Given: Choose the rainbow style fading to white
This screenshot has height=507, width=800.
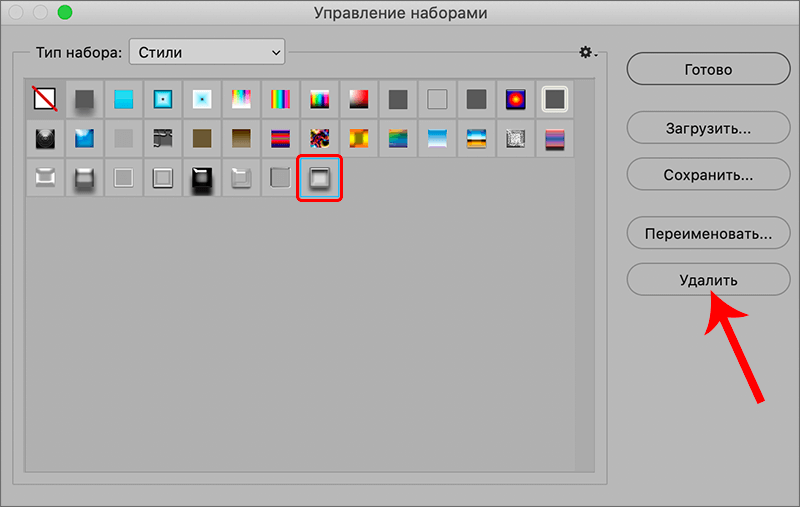Looking at the screenshot, I should pyautogui.click(x=241, y=99).
